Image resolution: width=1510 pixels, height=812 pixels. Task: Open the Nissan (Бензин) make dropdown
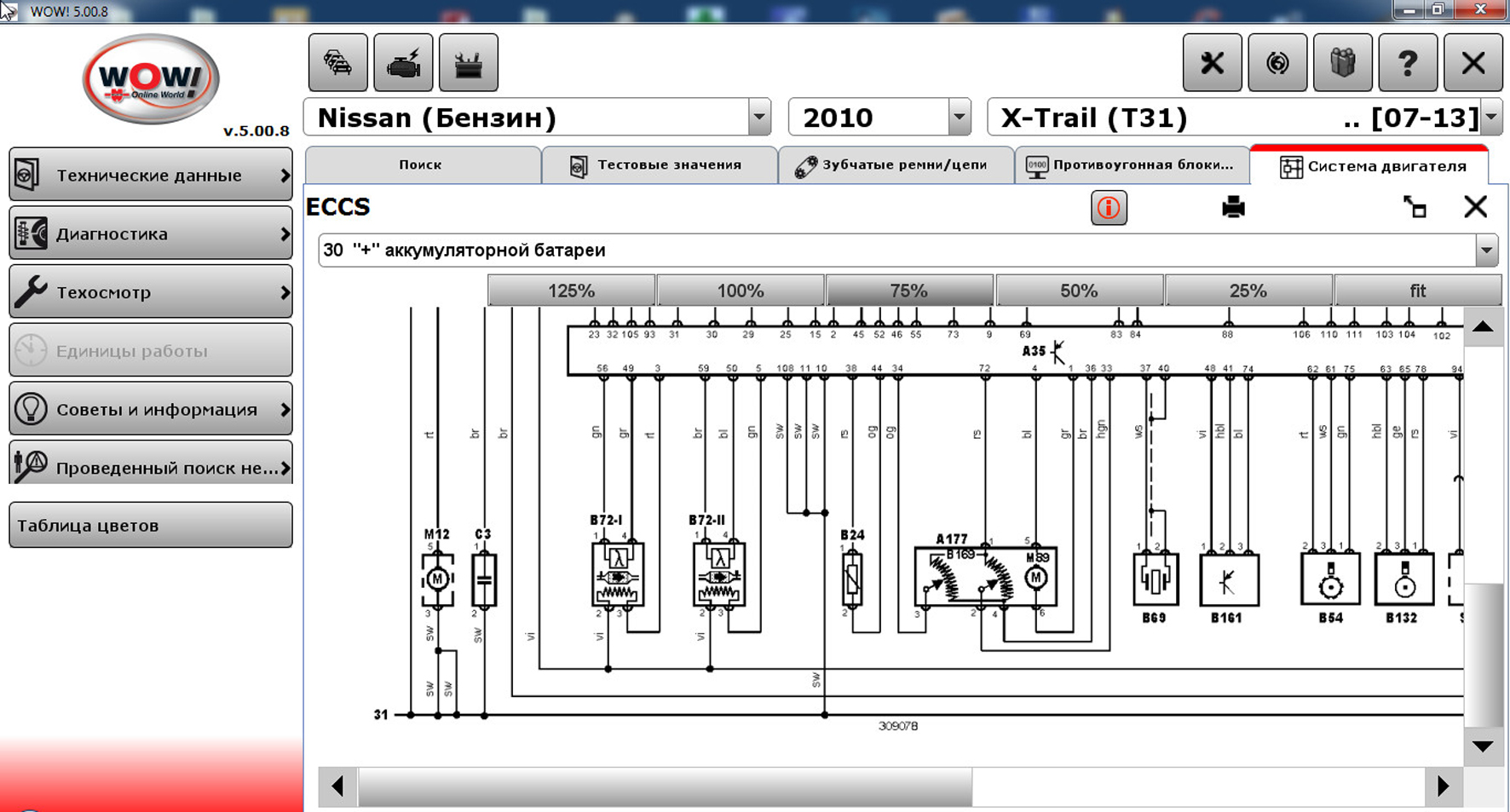tap(758, 118)
